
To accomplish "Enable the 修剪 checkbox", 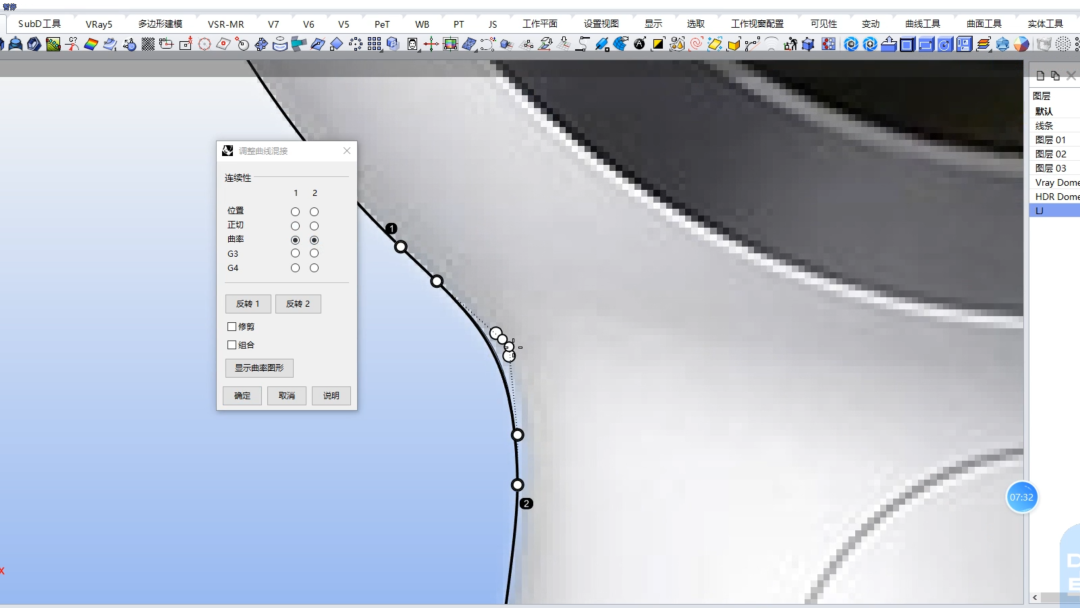I will (231, 326).
